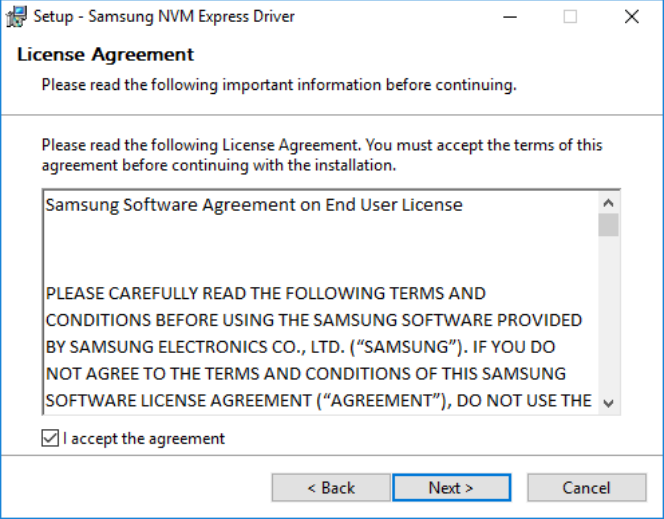Screen dimensions: 664x519
Task: Click the license scrollbar thumb
Action: 609,225
